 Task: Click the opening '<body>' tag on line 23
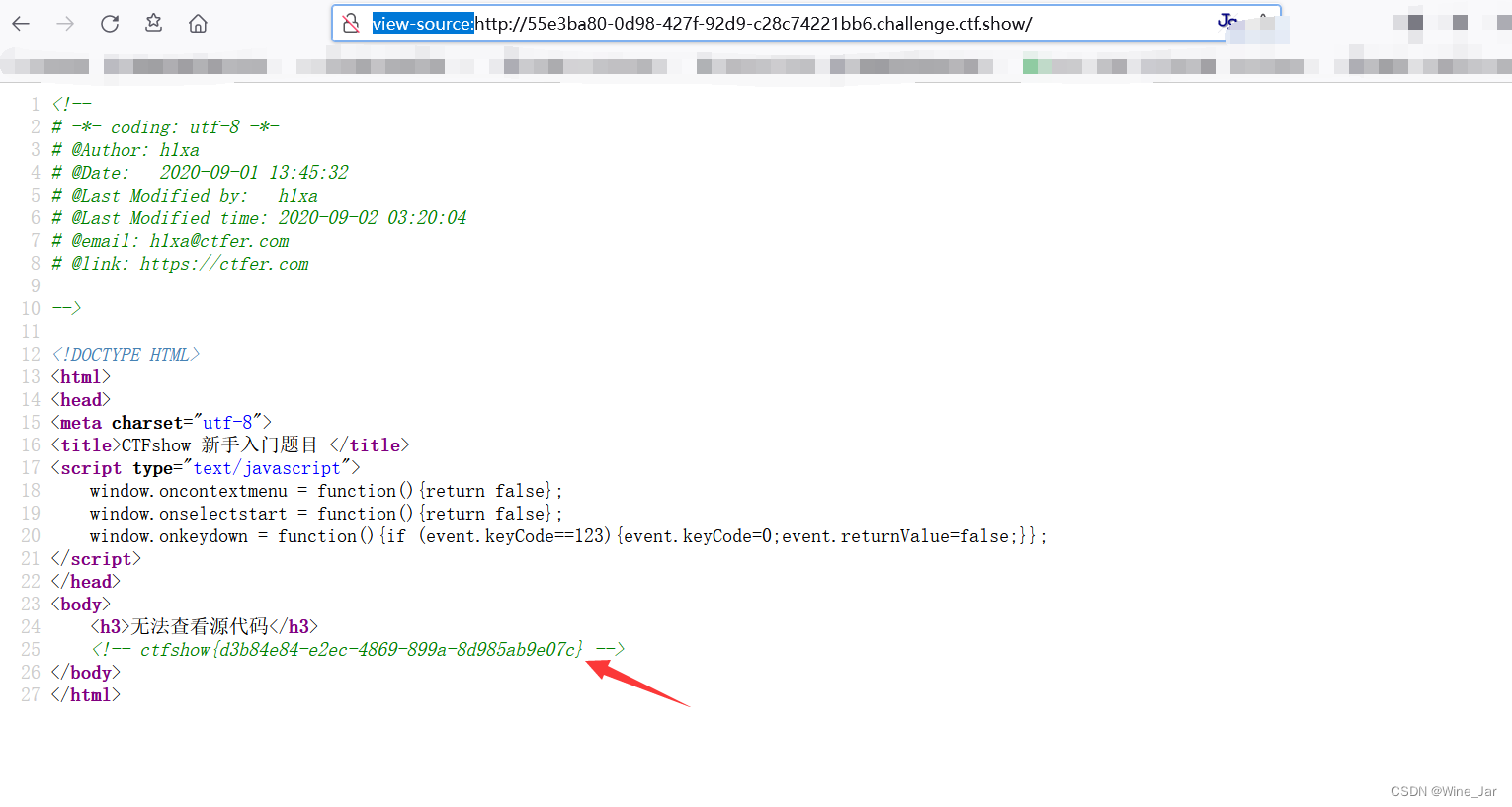[x=81, y=605]
